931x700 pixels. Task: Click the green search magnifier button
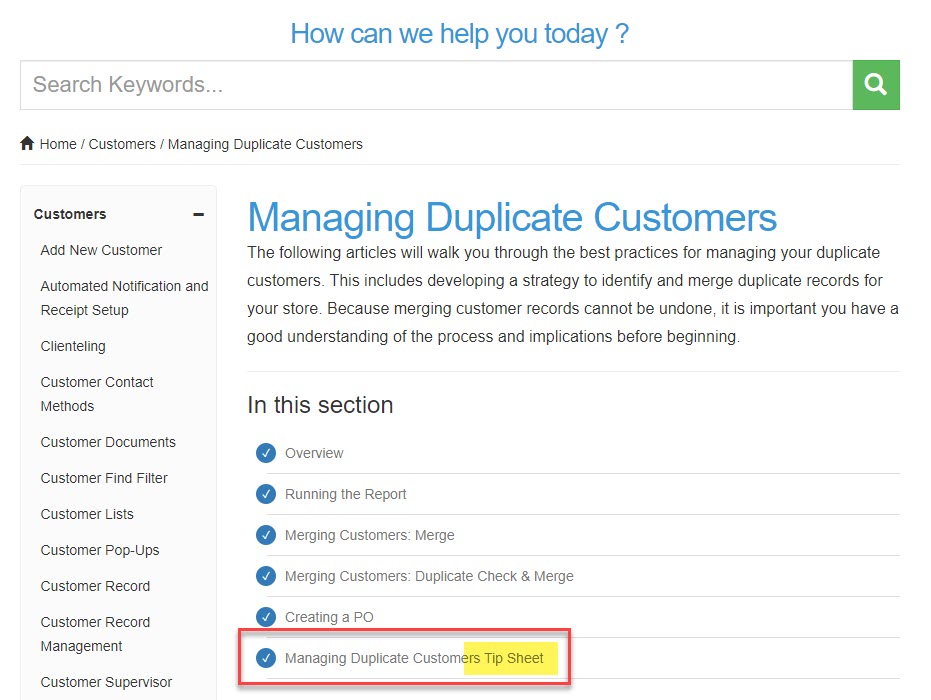click(x=875, y=85)
